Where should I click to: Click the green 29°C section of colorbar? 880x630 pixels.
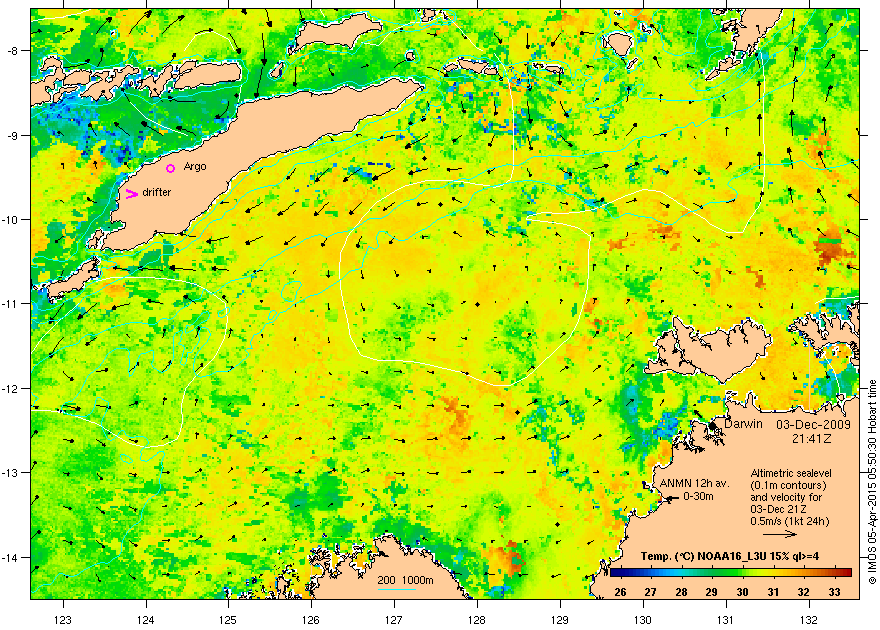pos(712,573)
